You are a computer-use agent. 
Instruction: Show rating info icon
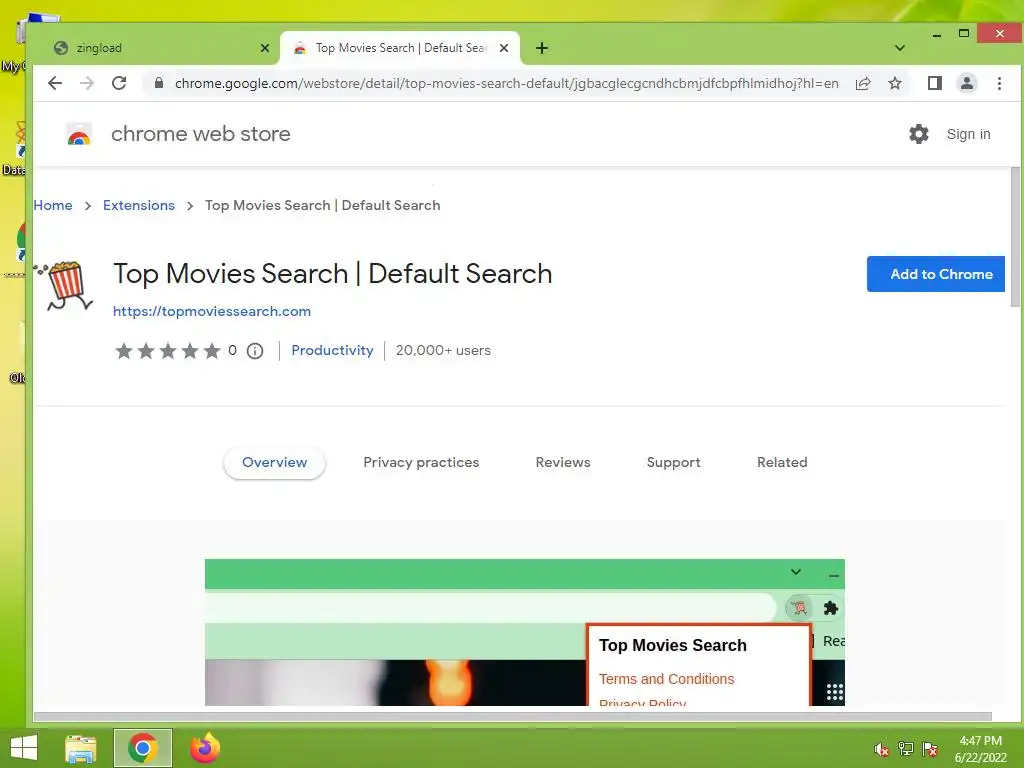pos(255,351)
